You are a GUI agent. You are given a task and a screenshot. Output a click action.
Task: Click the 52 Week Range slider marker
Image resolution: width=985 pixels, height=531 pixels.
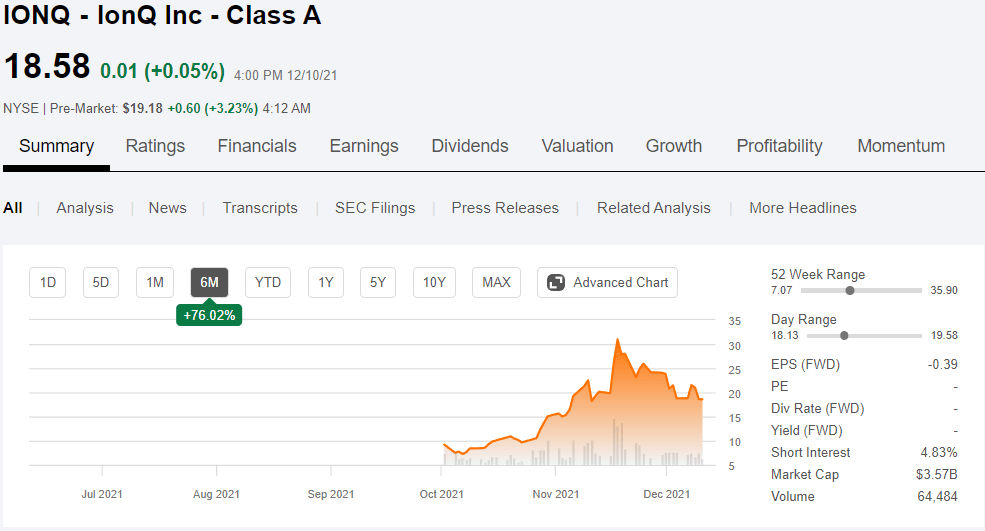(x=850, y=290)
